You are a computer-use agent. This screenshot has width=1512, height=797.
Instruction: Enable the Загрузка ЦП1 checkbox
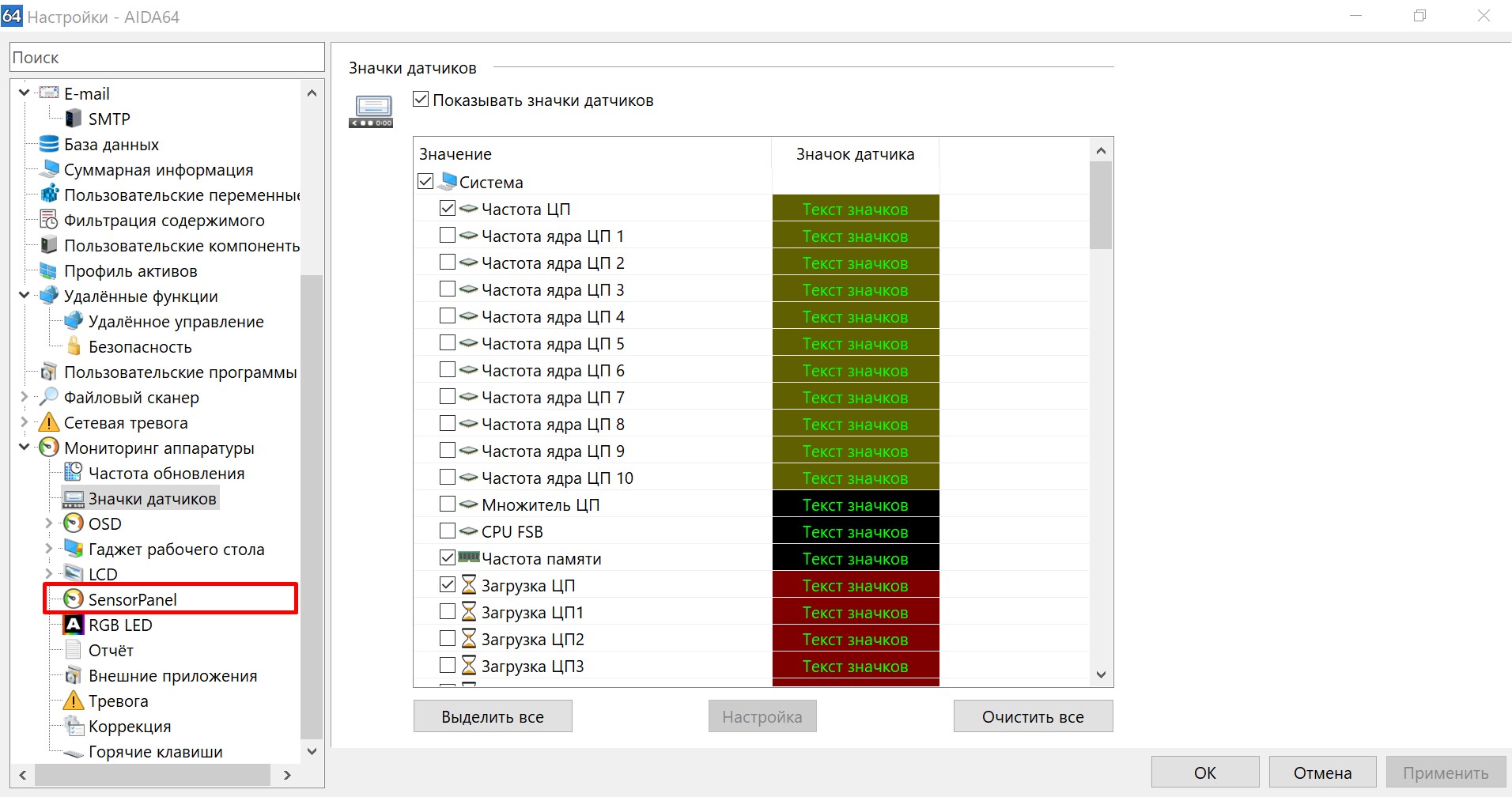[x=448, y=612]
